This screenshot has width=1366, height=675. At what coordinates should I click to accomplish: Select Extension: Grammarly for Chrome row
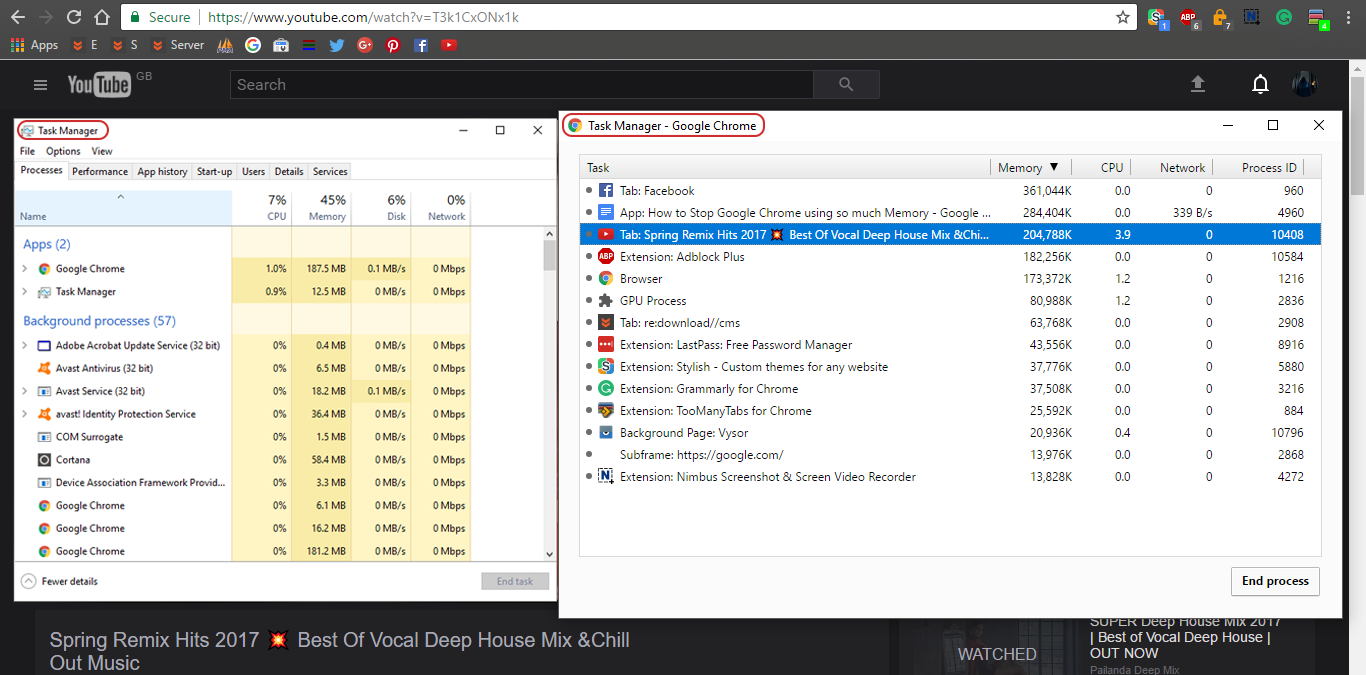click(950, 389)
